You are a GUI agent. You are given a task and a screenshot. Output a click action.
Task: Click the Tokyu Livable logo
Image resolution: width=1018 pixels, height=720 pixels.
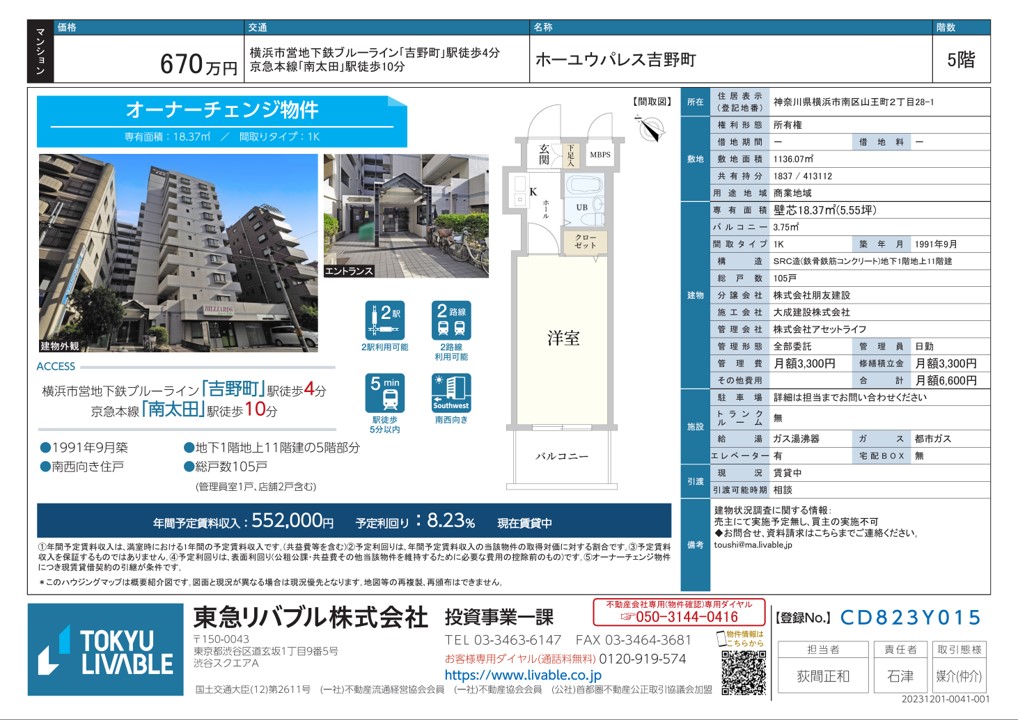(x=105, y=649)
